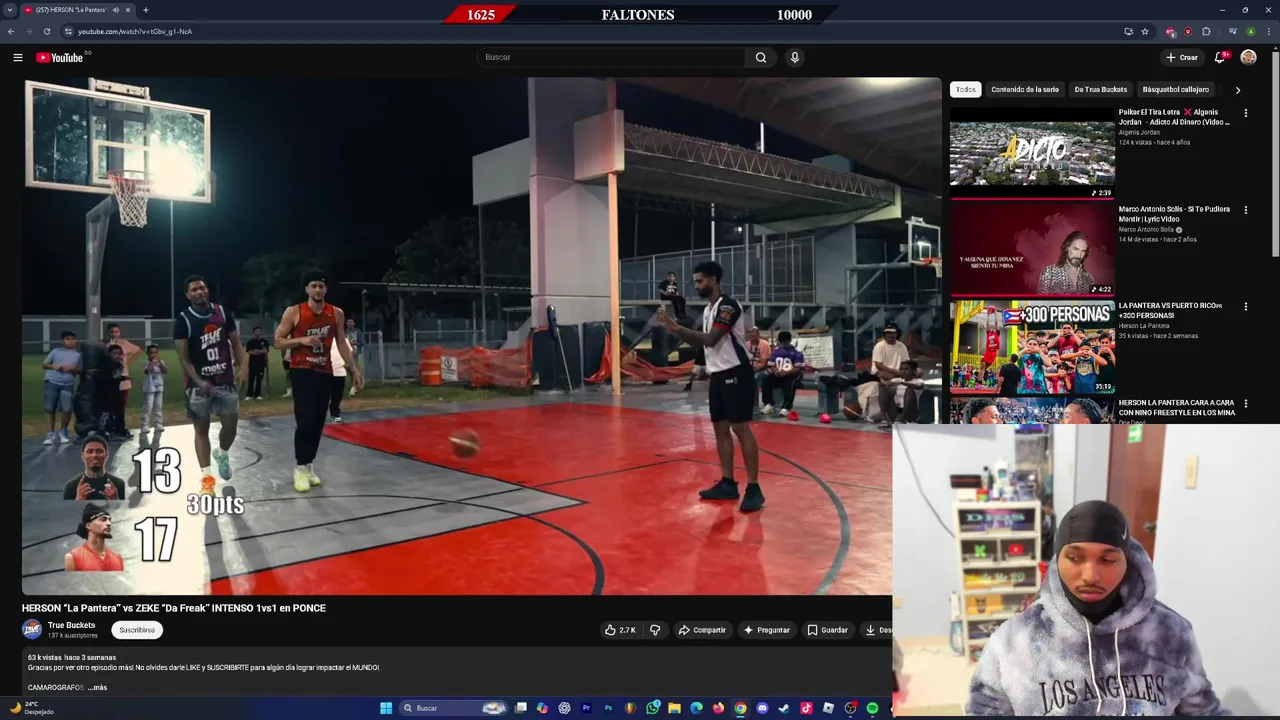Screen dimensions: 1280x720
Task: Click the Suscribirse button
Action: coord(137,630)
